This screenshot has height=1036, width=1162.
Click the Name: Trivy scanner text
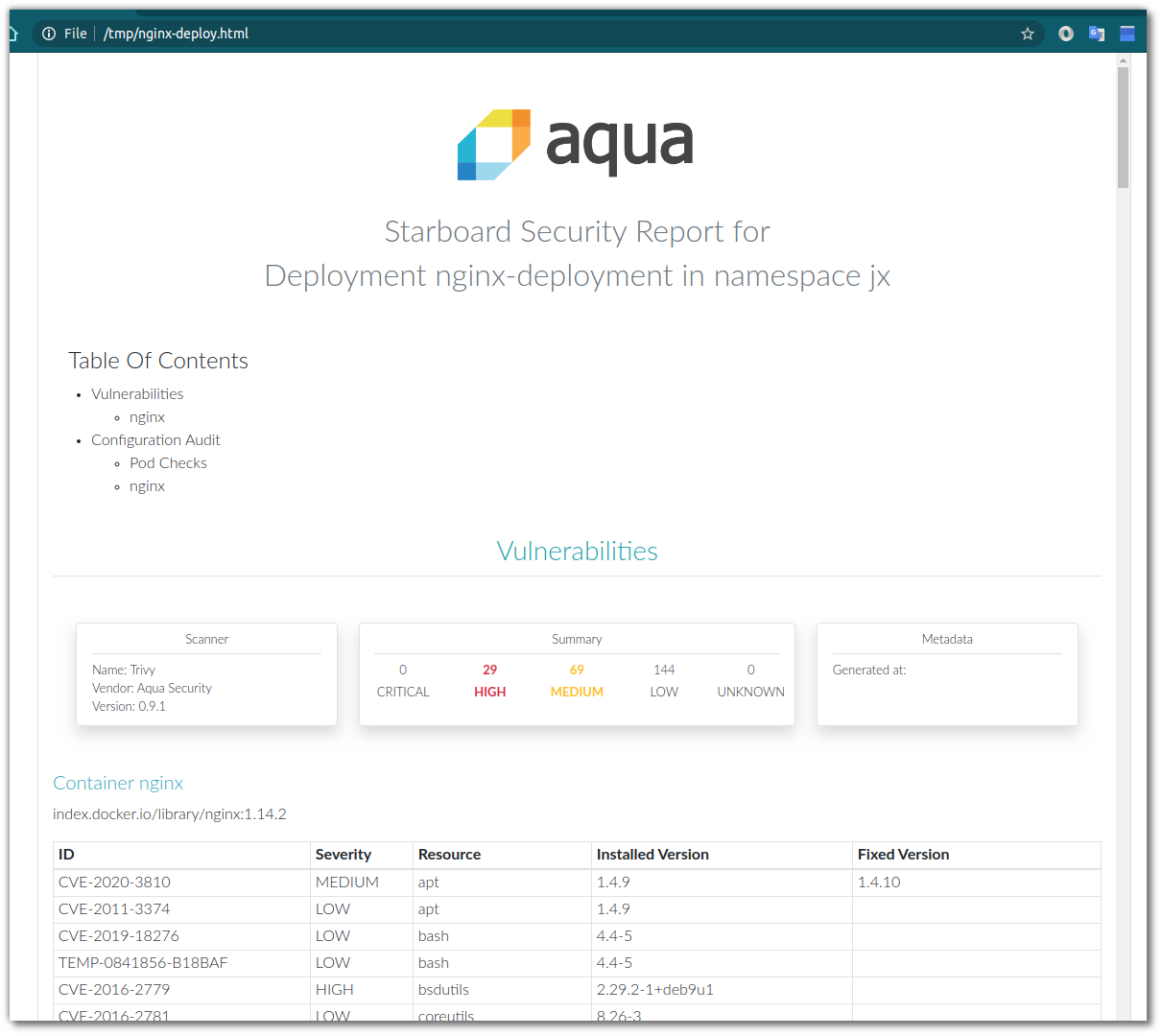click(x=124, y=670)
